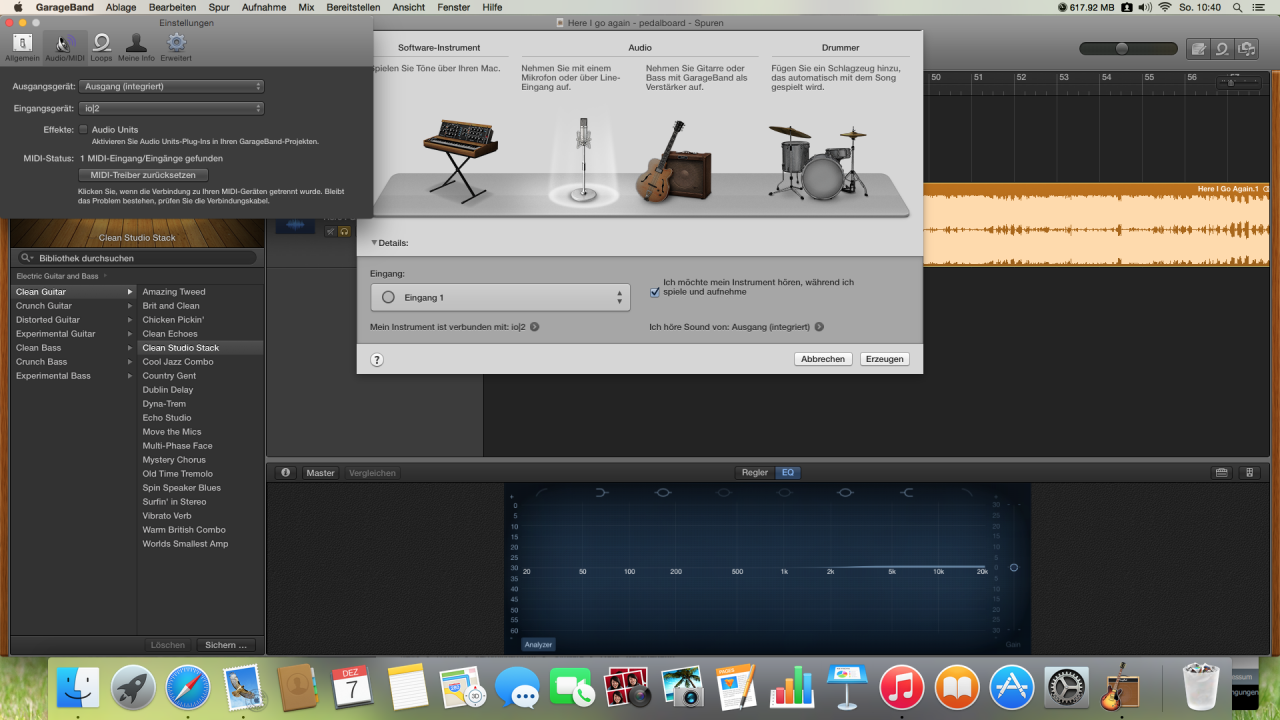The height and width of the screenshot is (720, 1280).
Task: Select the Country Gent patch
Action: [x=169, y=376]
